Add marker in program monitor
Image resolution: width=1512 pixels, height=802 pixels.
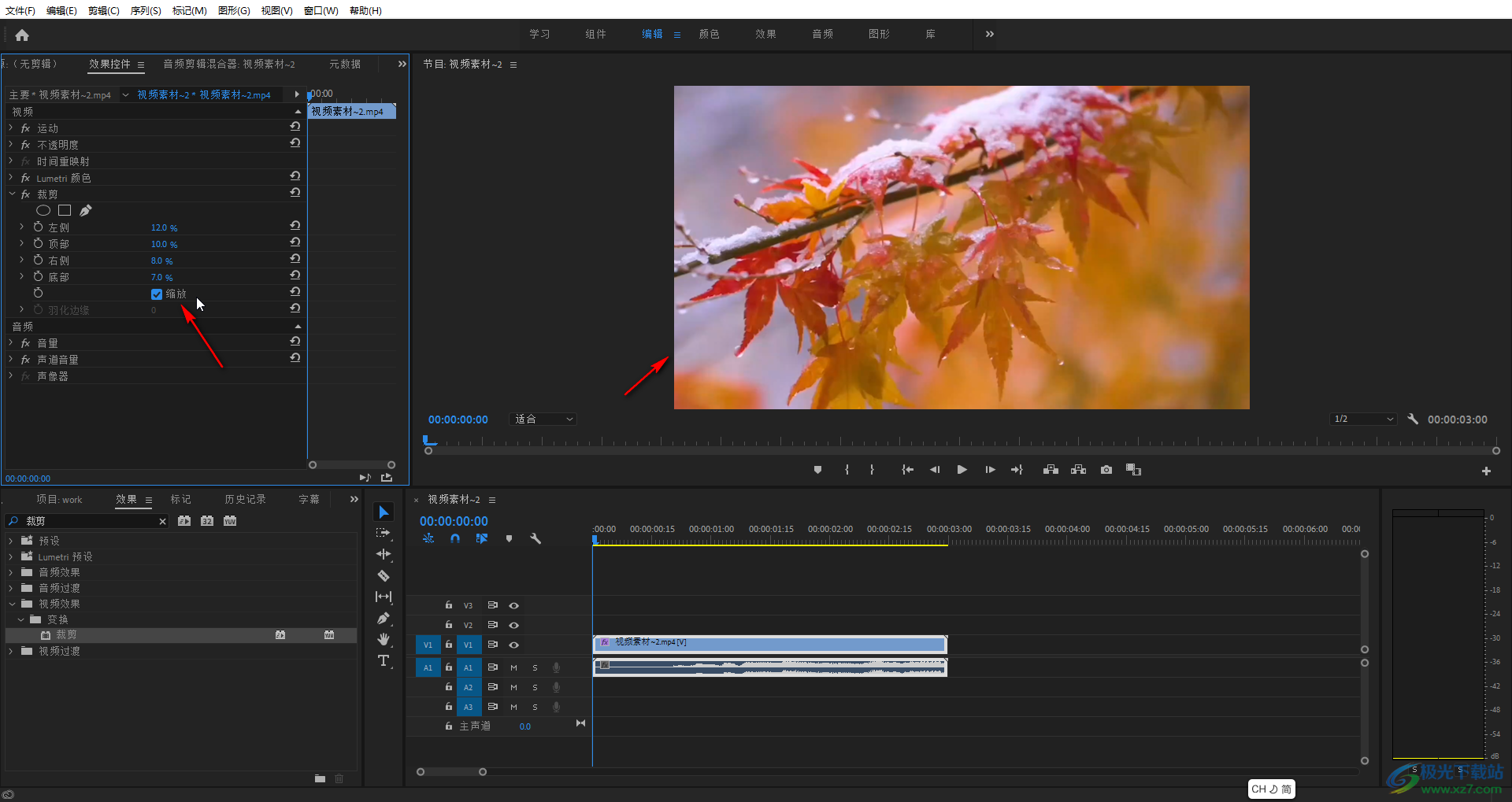817,470
